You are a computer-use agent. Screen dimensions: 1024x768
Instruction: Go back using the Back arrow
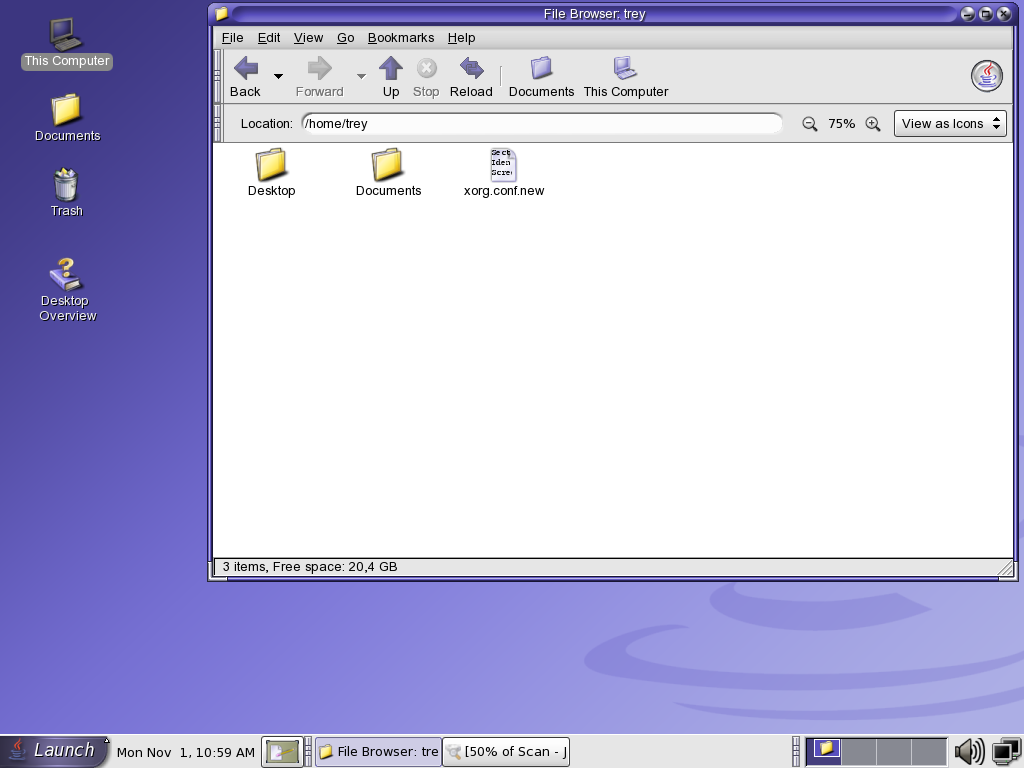pos(246,77)
